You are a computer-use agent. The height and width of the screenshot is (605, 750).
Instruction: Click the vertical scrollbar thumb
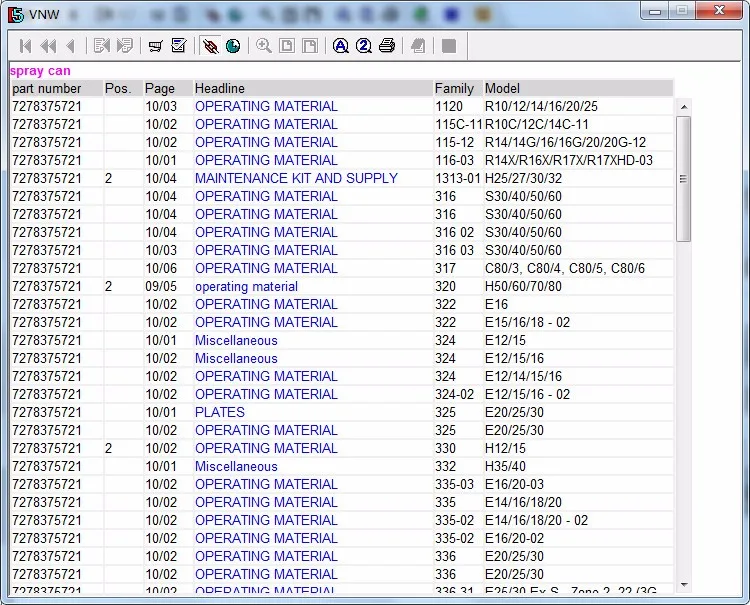tap(684, 179)
